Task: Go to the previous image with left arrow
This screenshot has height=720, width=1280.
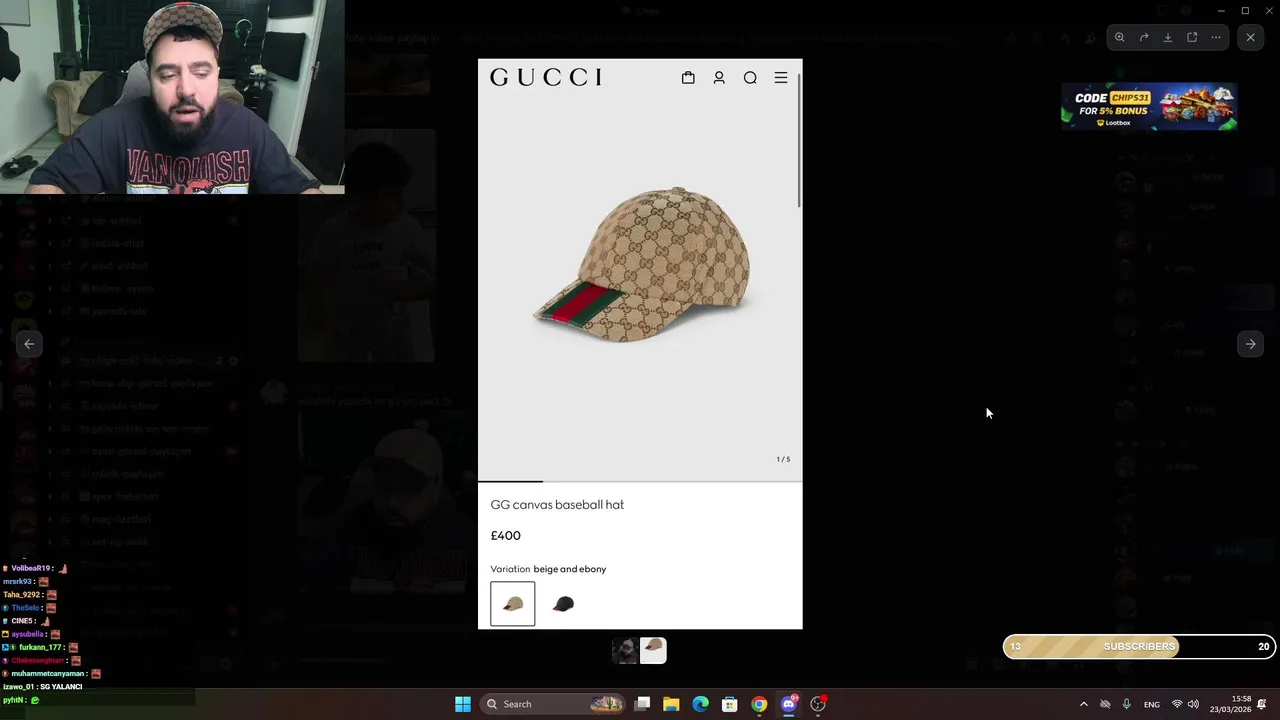Action: point(29,343)
